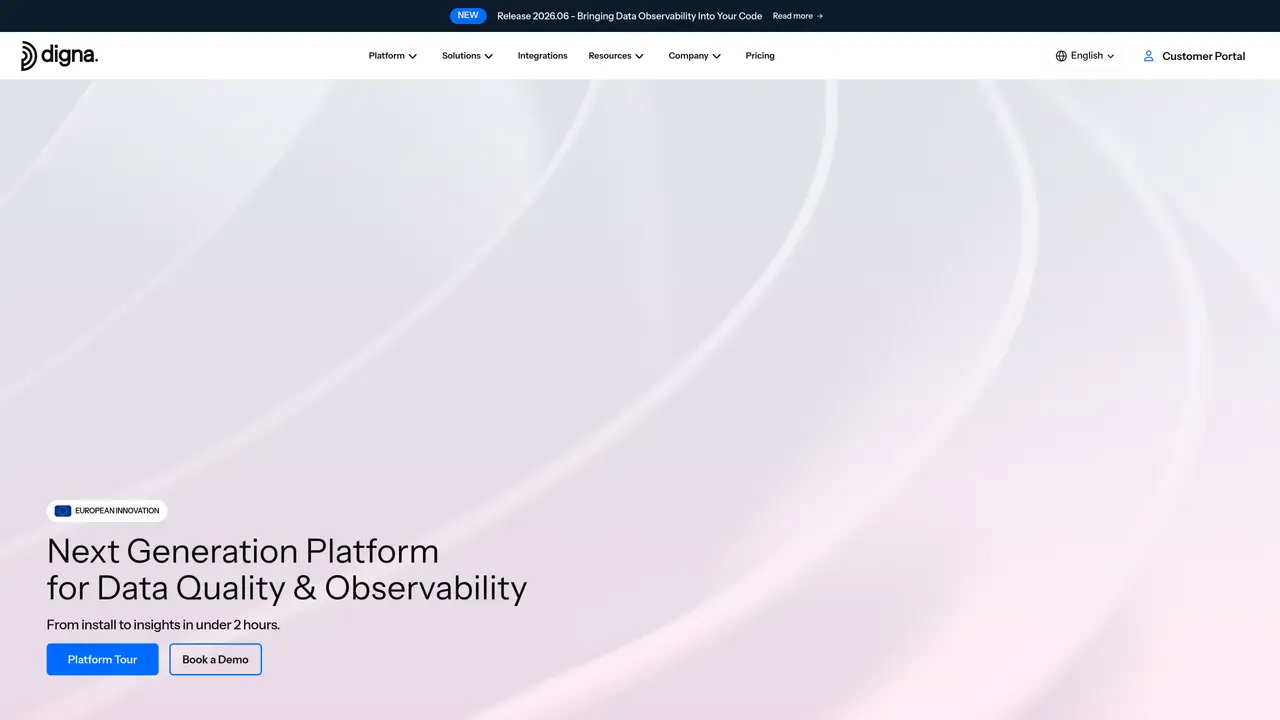Expand the Resources chevron arrow
Screen dimensions: 1280x720
coord(640,56)
